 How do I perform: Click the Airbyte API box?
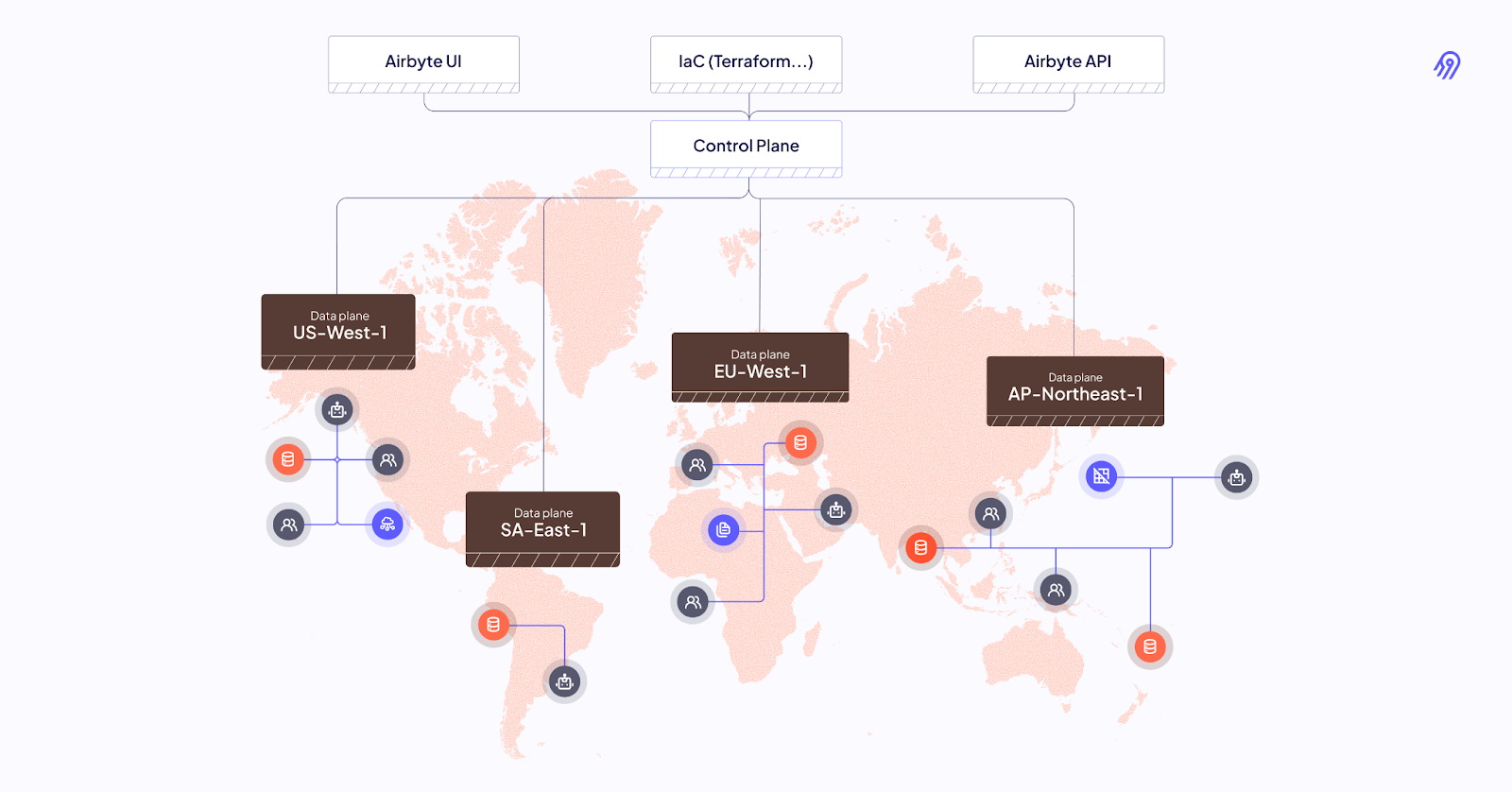tap(1069, 64)
